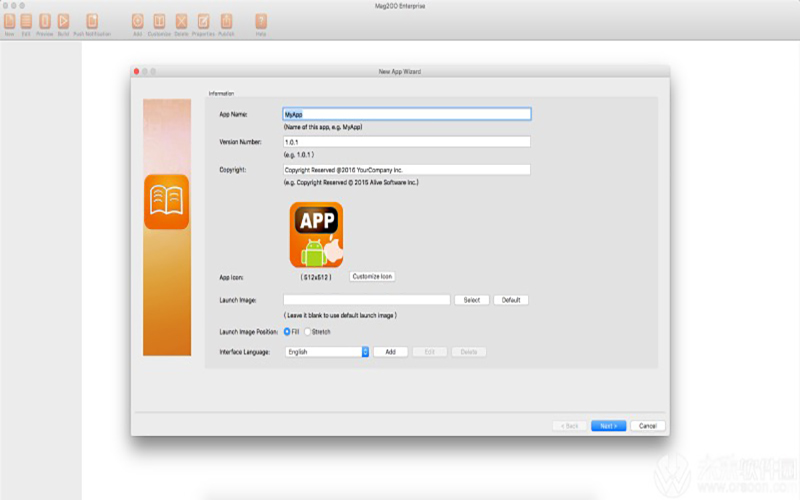
Task: Click the Customize toolbar icon
Action: click(159, 21)
